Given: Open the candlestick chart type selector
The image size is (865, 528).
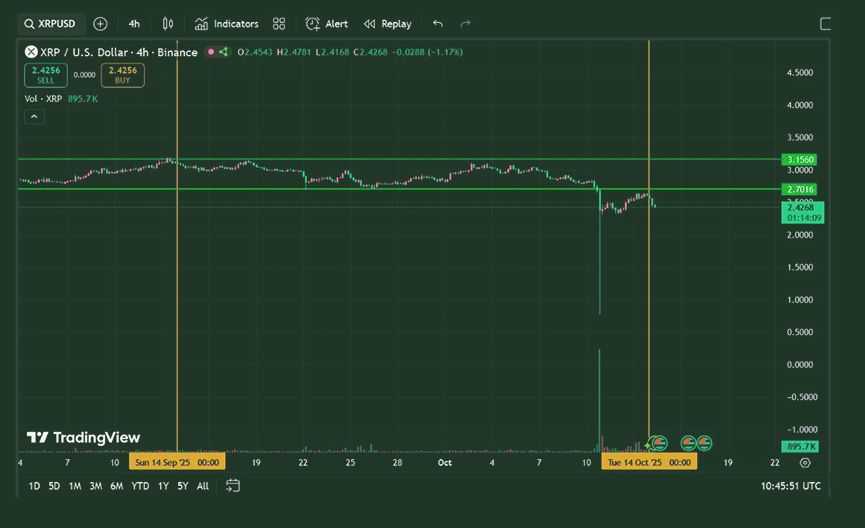Looking at the screenshot, I should (x=168, y=24).
